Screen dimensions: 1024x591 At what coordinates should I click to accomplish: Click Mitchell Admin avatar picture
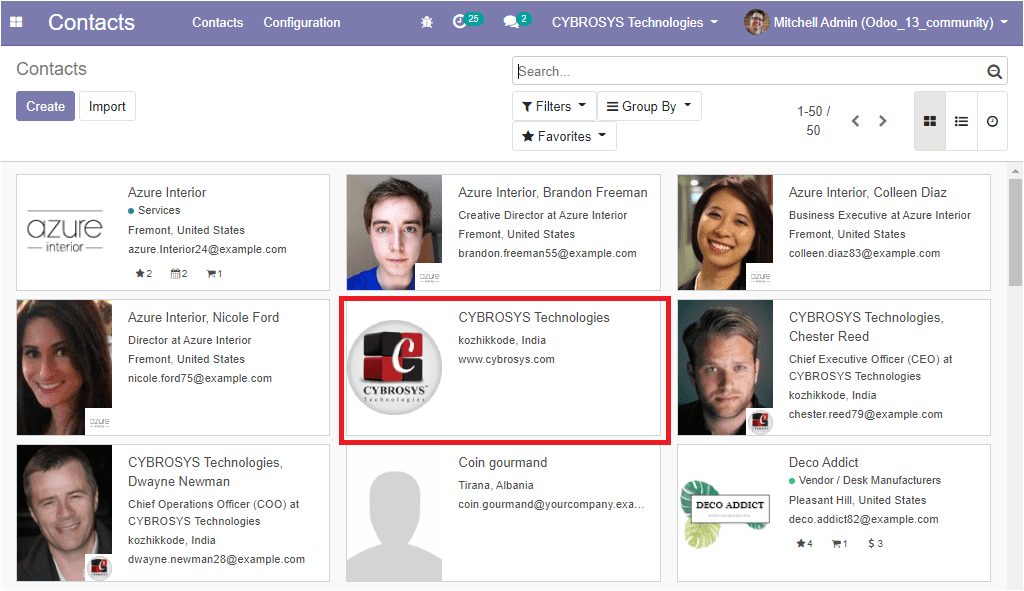(756, 22)
